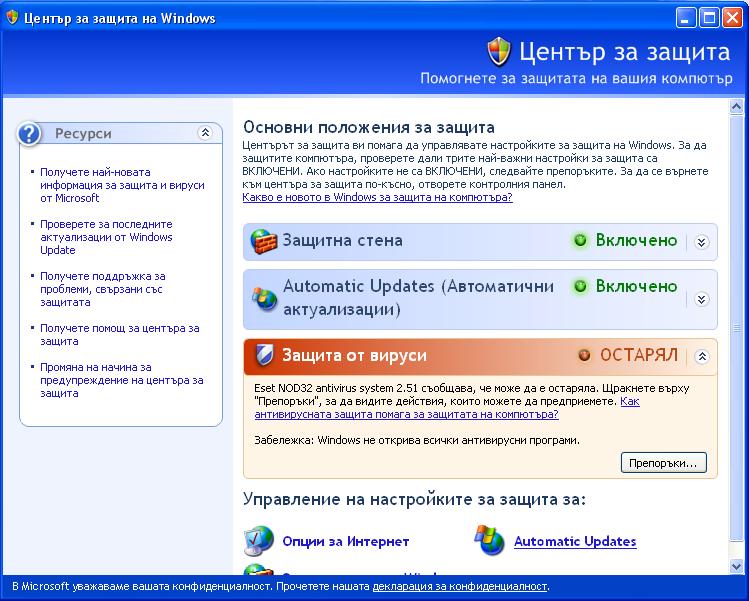
Task: Collapse the Ресурси panel
Action: tap(205, 132)
